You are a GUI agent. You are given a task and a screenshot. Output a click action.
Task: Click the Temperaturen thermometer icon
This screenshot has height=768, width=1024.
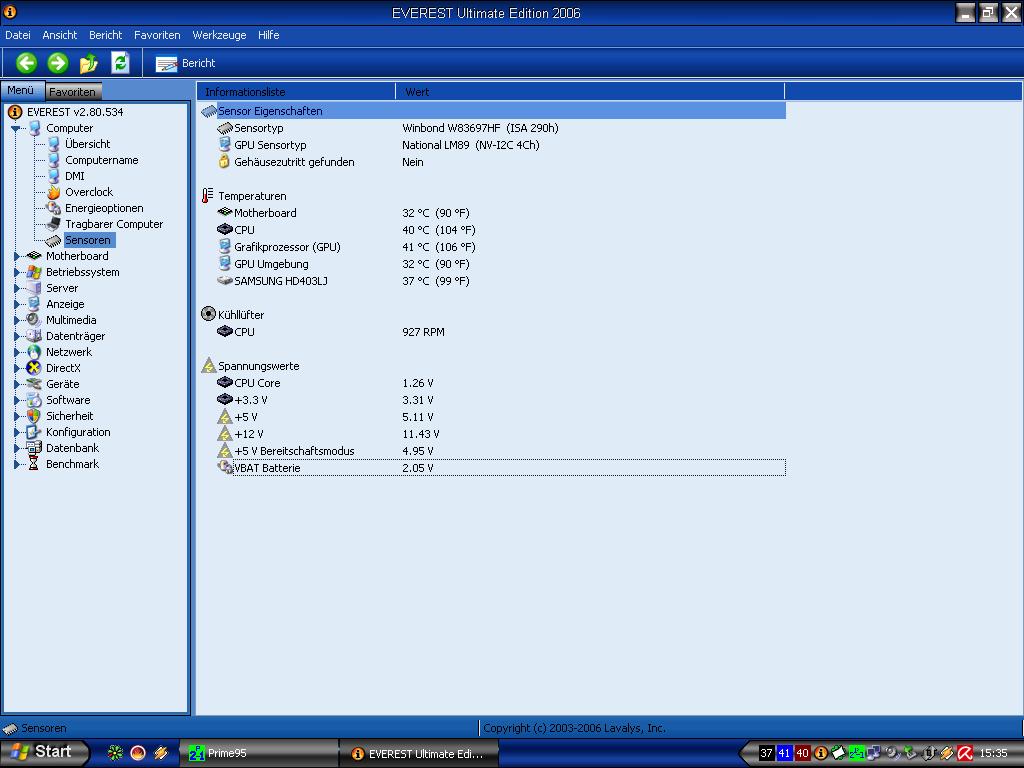point(208,195)
